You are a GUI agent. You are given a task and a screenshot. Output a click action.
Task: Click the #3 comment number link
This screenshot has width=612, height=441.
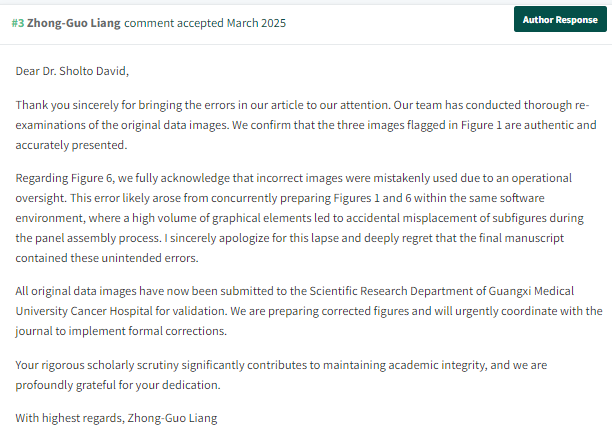tap(18, 23)
